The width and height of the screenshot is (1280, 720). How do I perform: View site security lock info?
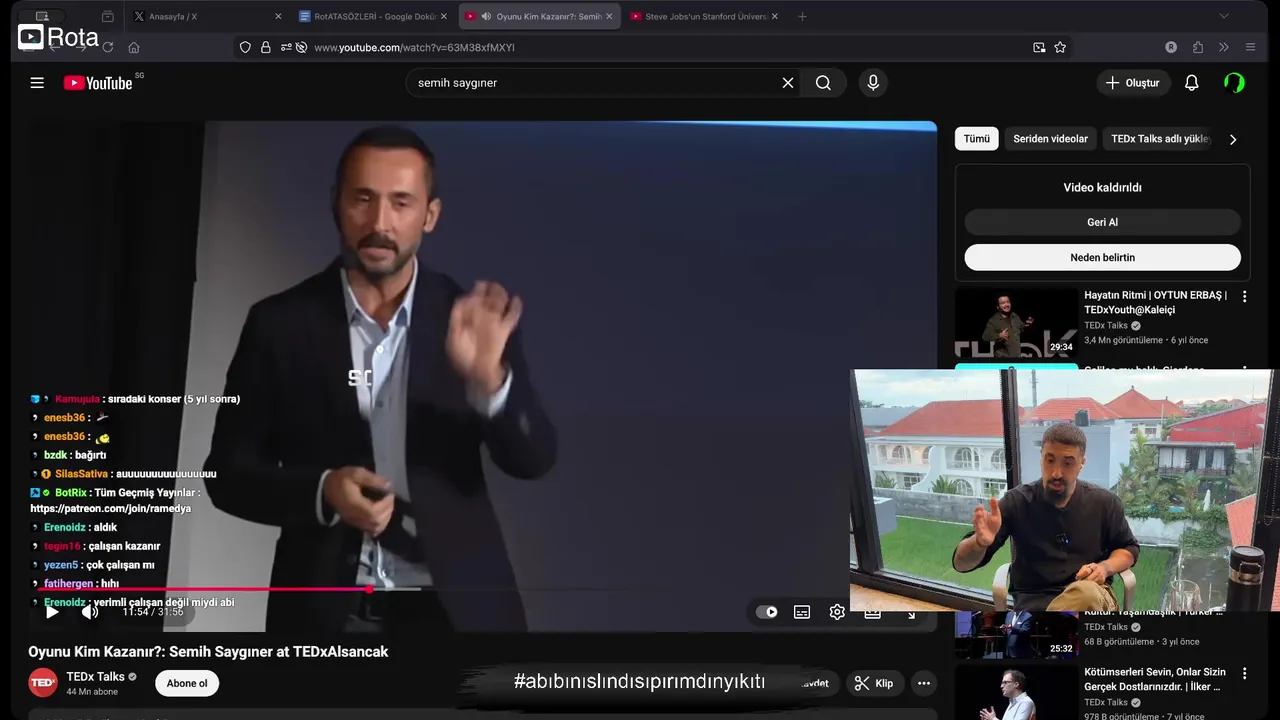tap(266, 47)
